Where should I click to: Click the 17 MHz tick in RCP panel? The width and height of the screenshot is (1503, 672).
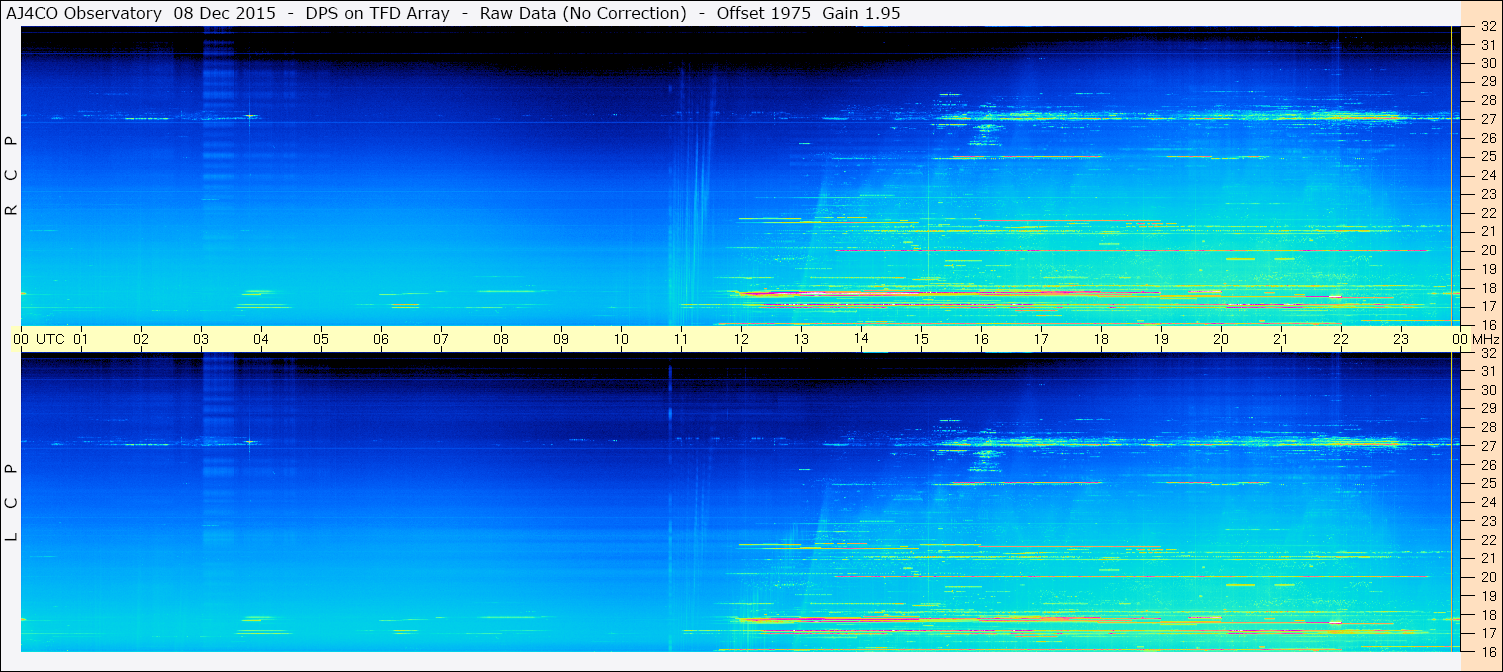[x=1488, y=306]
